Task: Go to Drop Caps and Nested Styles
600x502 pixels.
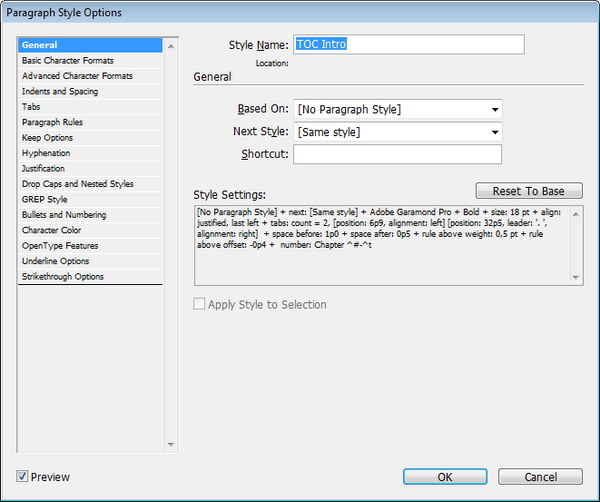Action: (x=90, y=184)
